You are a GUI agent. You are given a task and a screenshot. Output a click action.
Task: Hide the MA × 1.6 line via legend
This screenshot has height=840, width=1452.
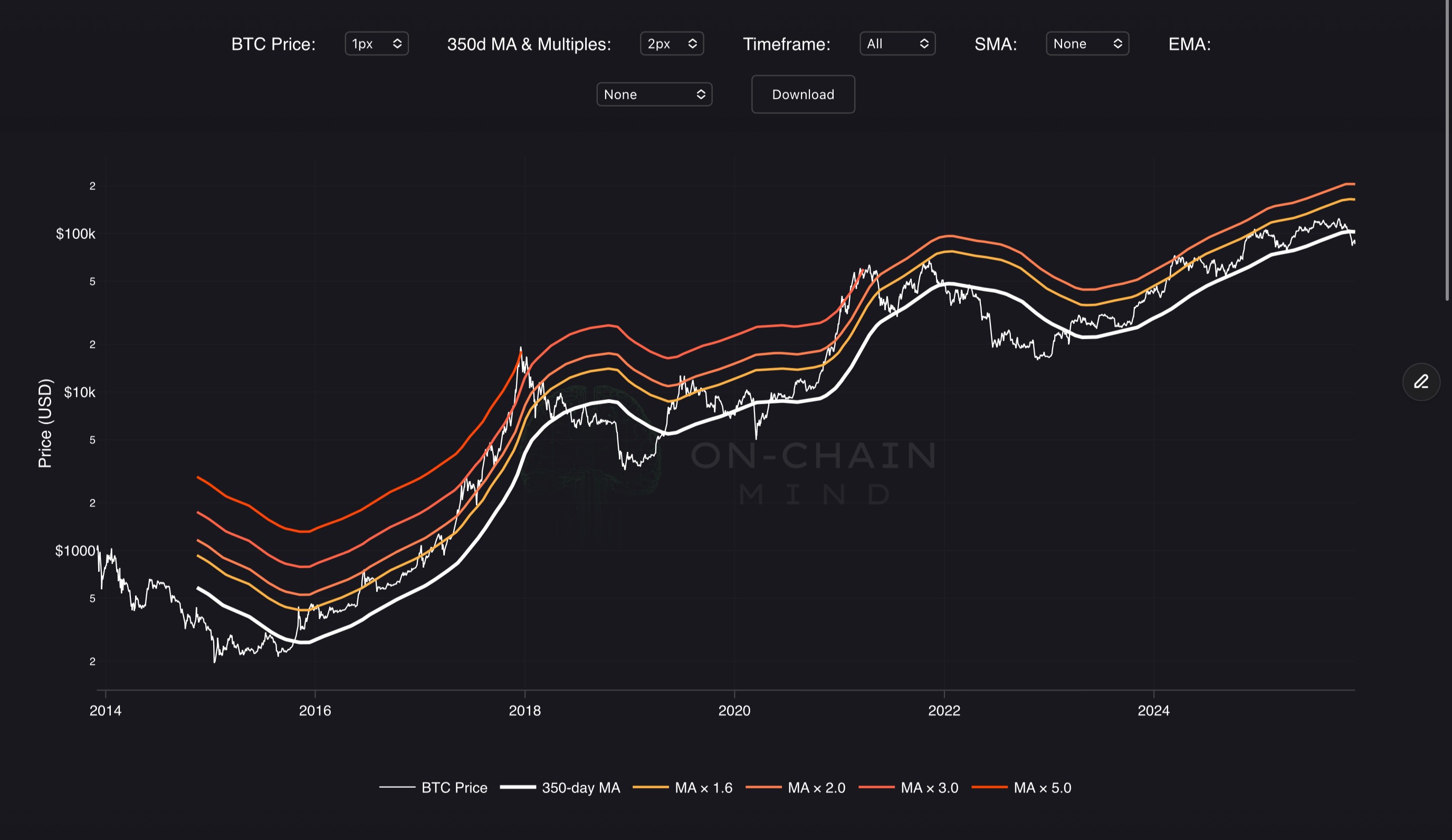coord(703,788)
